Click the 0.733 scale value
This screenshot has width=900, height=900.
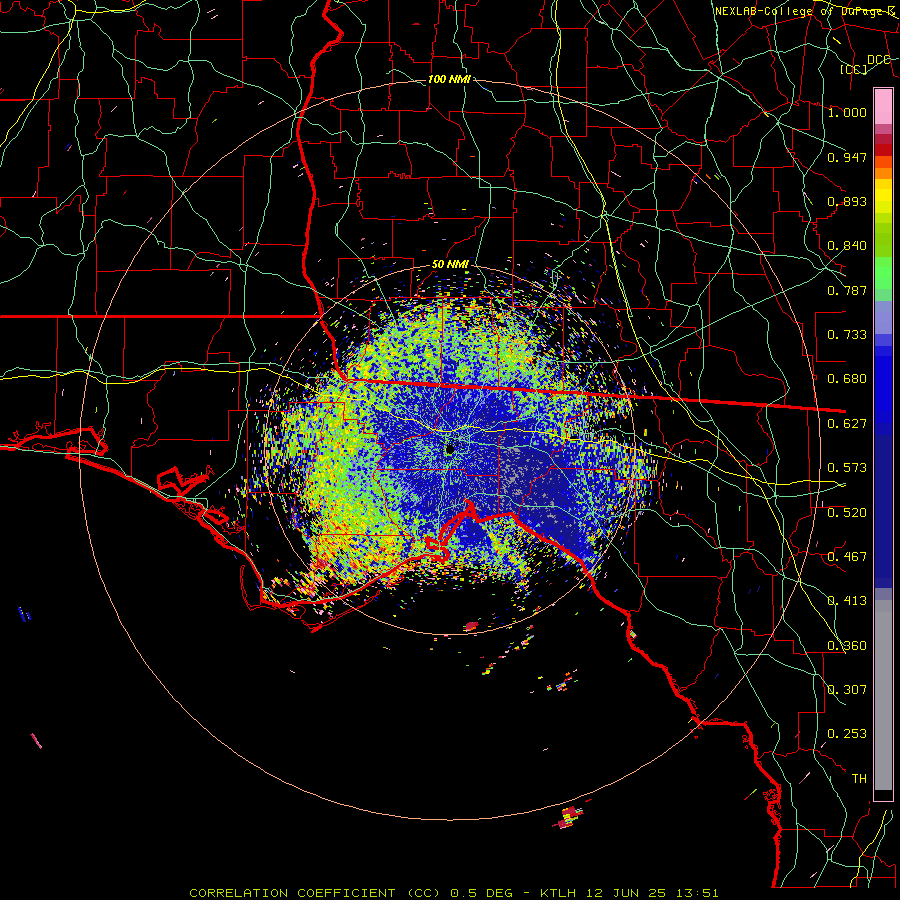(x=847, y=335)
